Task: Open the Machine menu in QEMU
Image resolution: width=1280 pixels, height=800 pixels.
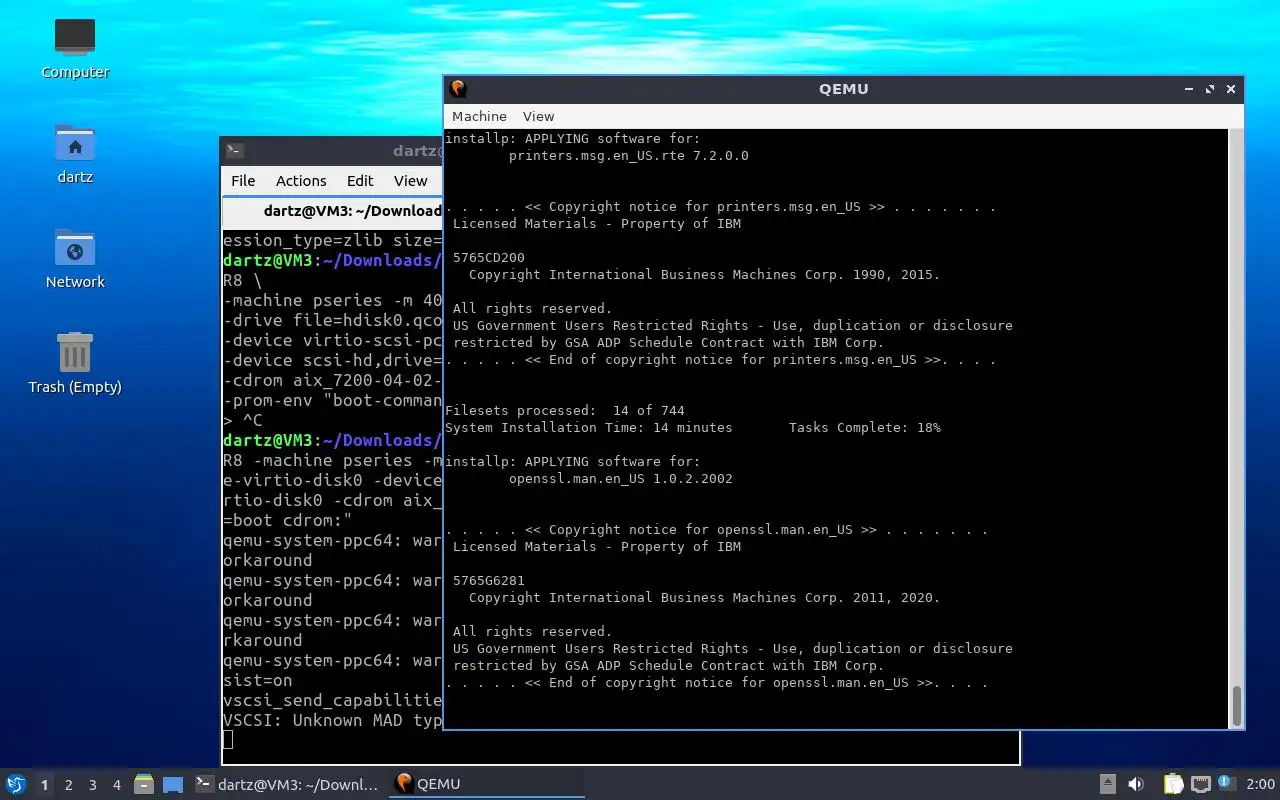Action: click(479, 116)
